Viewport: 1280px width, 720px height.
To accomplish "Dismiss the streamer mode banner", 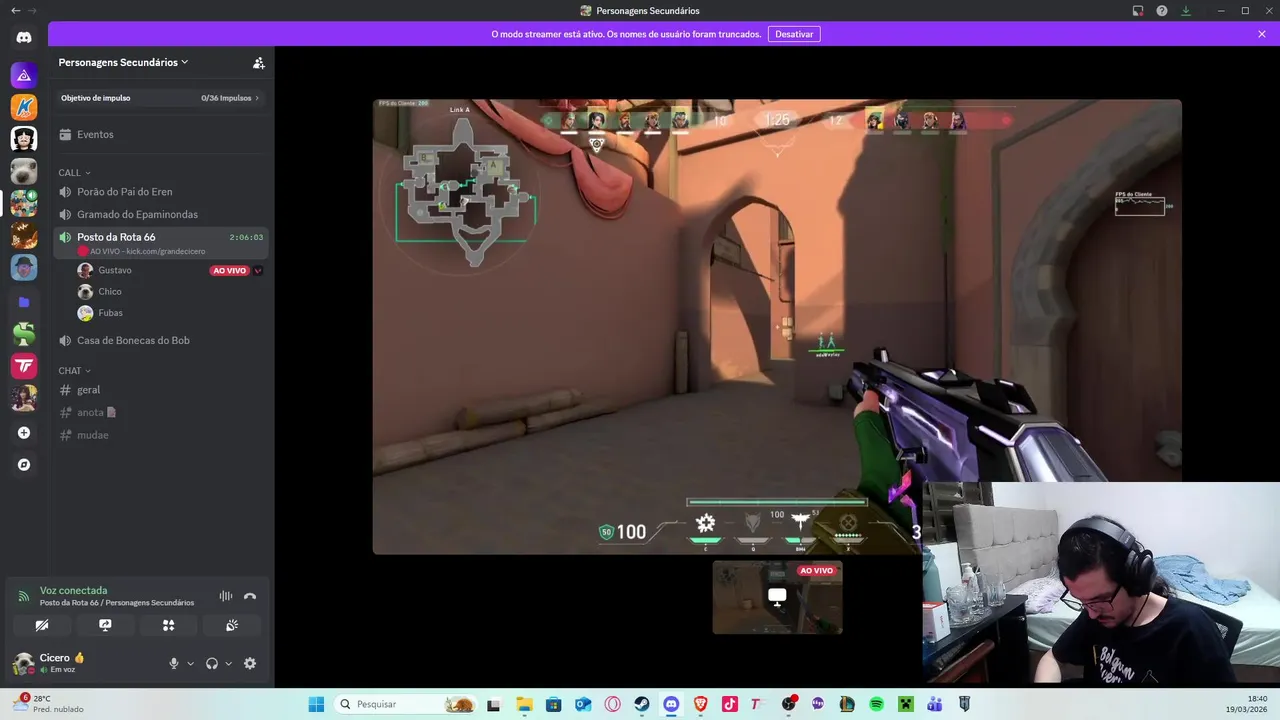I will pyautogui.click(x=1262, y=34).
